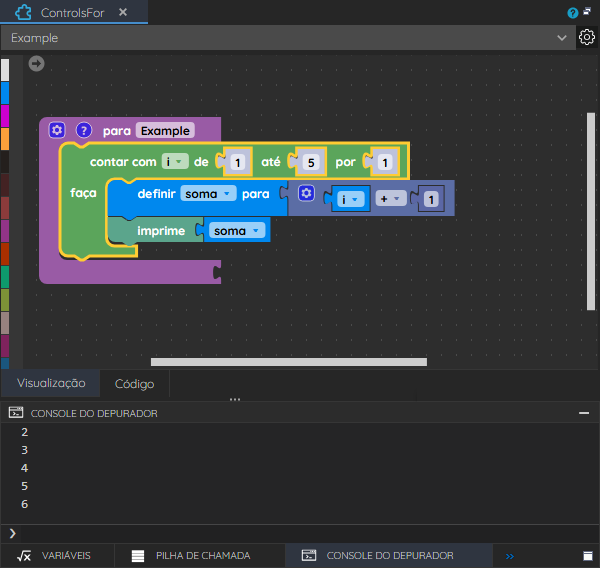The height and width of the screenshot is (568, 600).
Task: Open the blue help question icon
Action: point(572,13)
